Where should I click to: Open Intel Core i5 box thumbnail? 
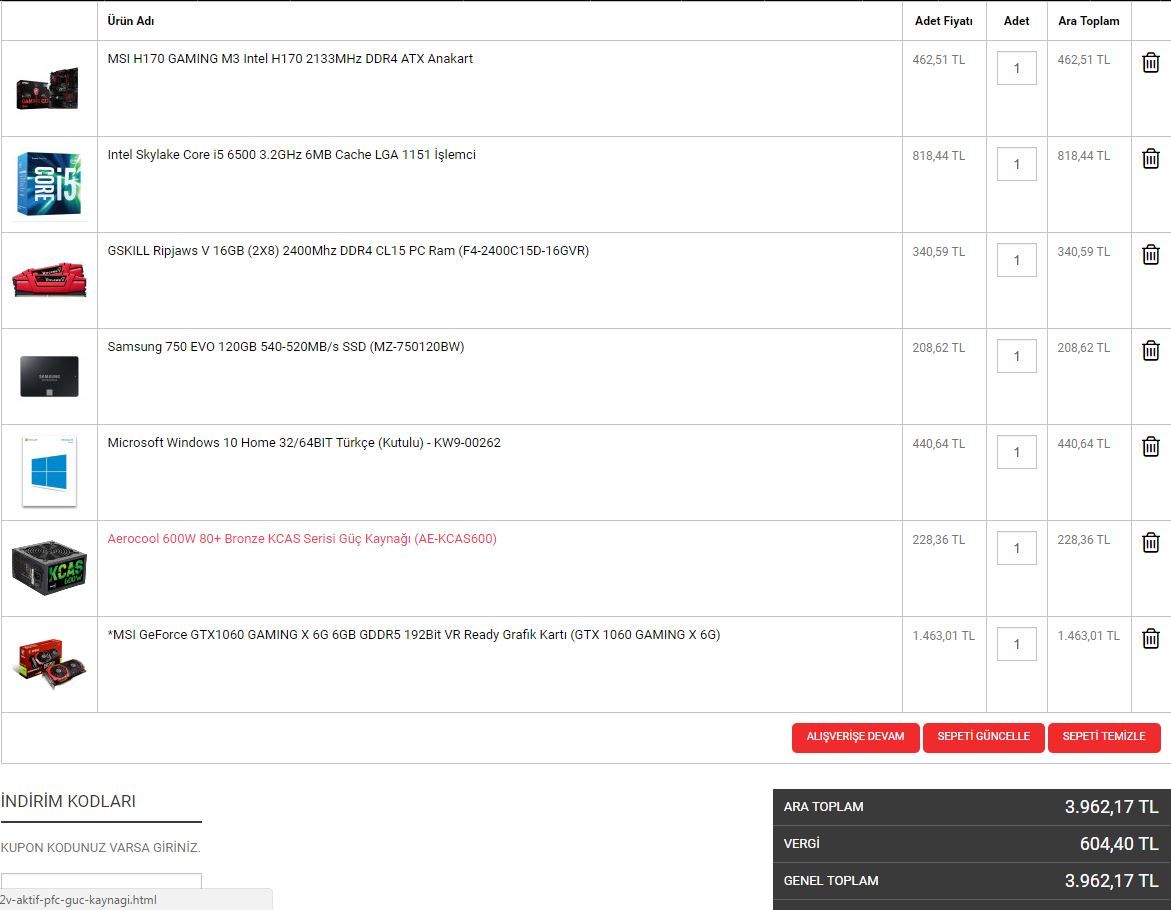(49, 184)
